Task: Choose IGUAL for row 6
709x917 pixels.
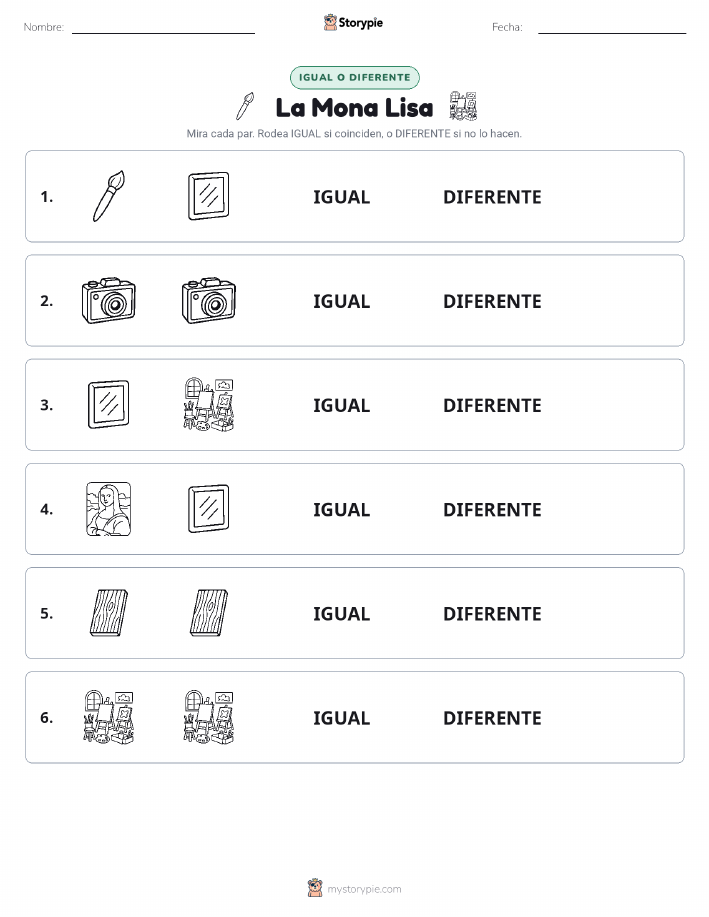Action: [342, 718]
